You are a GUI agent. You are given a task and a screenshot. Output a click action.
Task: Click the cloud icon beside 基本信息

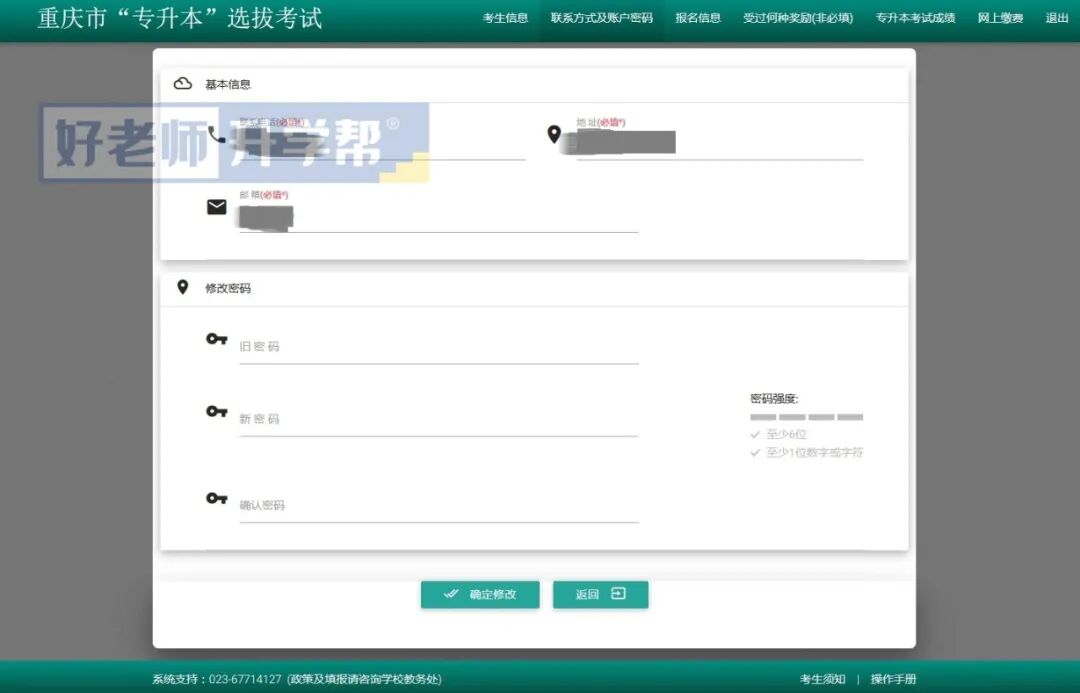[x=181, y=85]
